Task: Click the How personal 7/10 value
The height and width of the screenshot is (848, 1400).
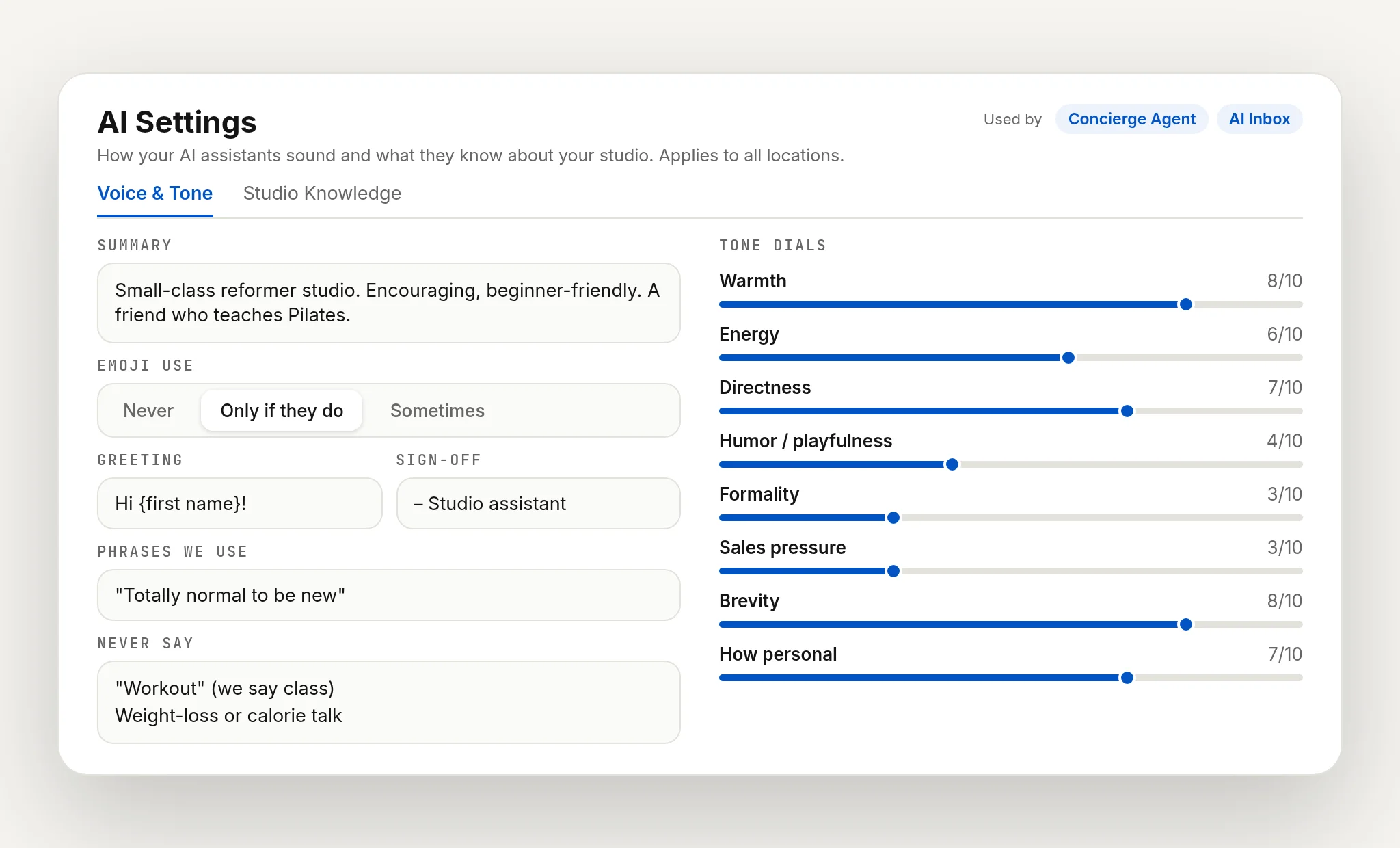Action: tap(1284, 654)
